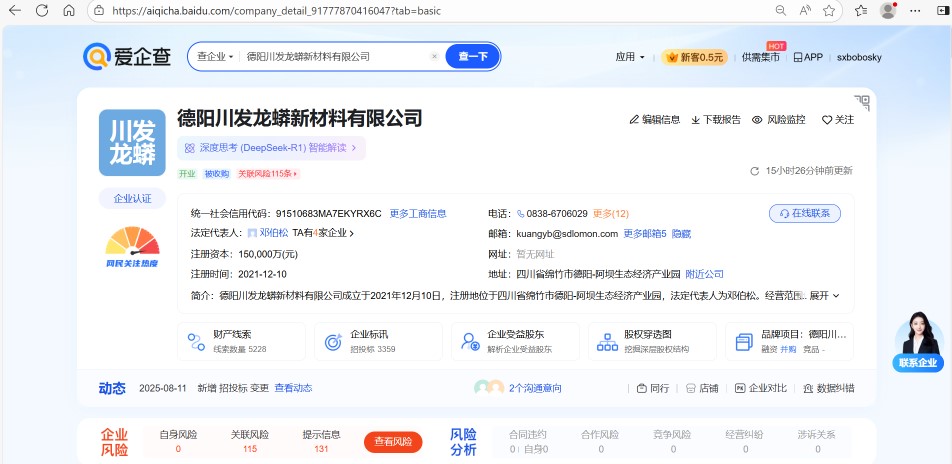The height and width of the screenshot is (464, 952).
Task: Select the 关联风险 tab
Action: click(x=250, y=442)
